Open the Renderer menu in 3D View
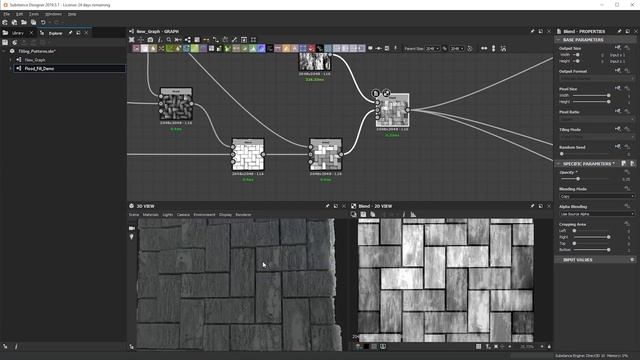This screenshot has width=640, height=360. [243, 215]
